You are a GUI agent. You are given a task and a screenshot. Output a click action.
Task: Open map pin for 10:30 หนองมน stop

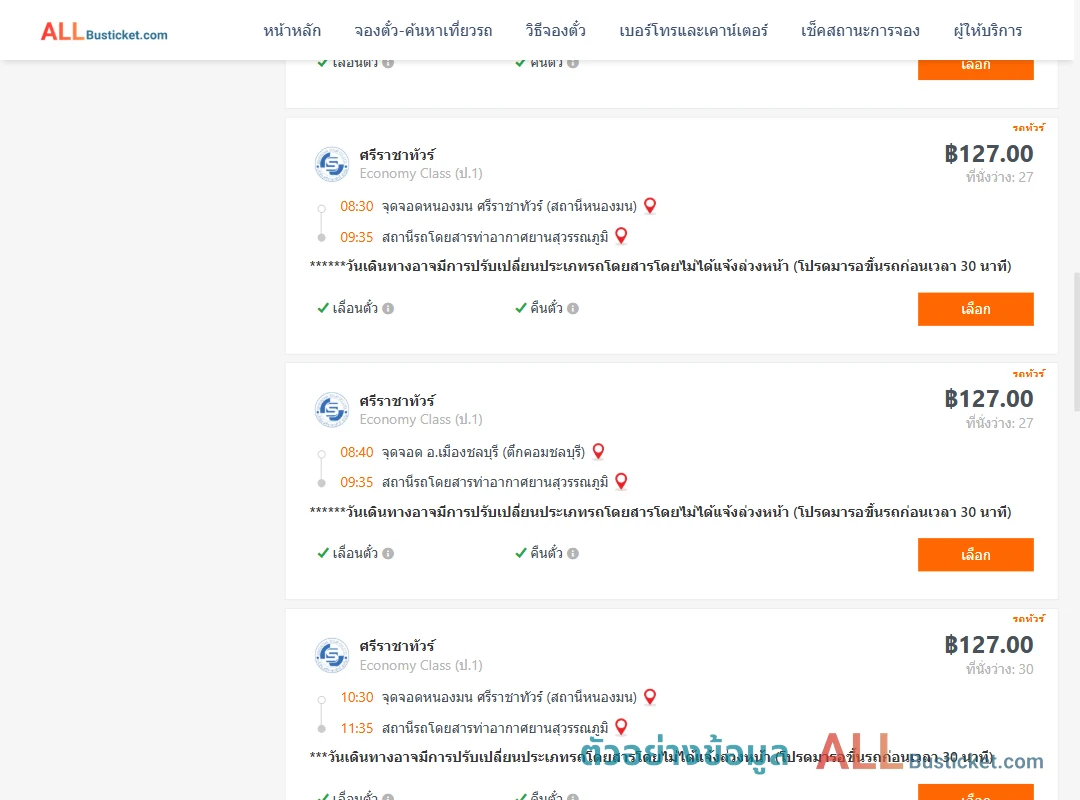click(650, 697)
